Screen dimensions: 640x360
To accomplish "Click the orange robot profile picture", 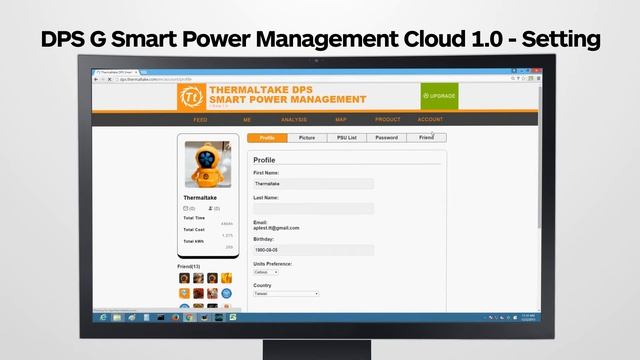I will pyautogui.click(x=208, y=164).
